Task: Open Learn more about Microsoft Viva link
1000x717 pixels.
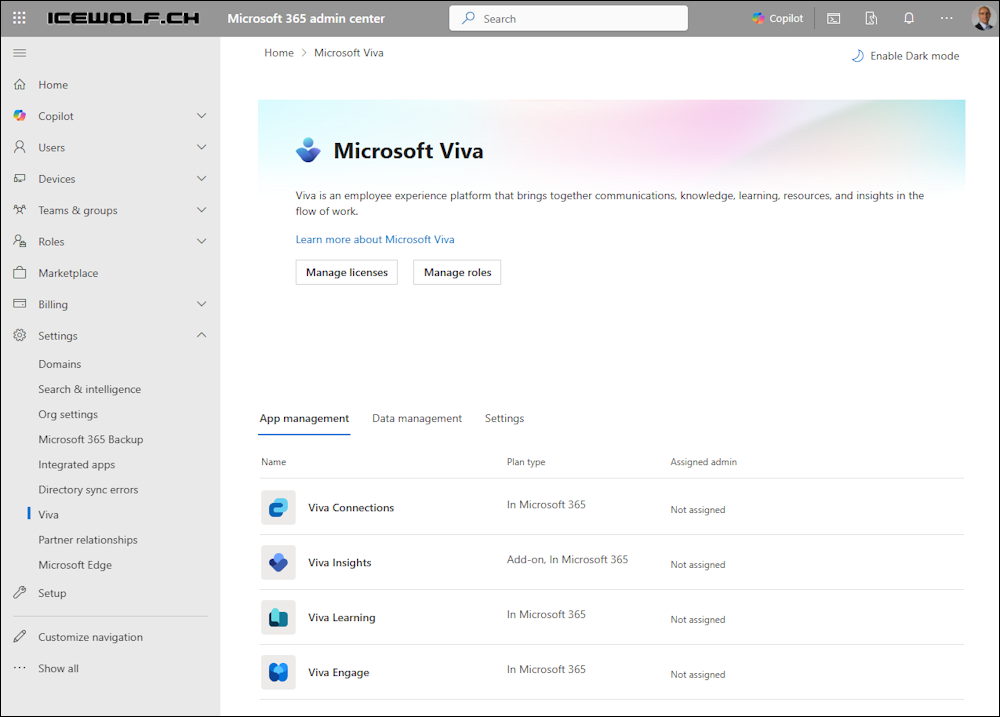Action: click(375, 240)
